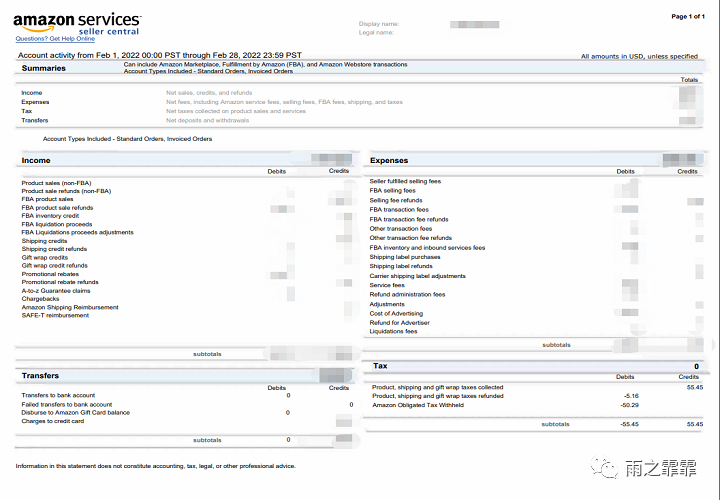Click the 'Account activity from Feb 1, 2022' heading
This screenshot has height=500, width=720.
coord(160,55)
